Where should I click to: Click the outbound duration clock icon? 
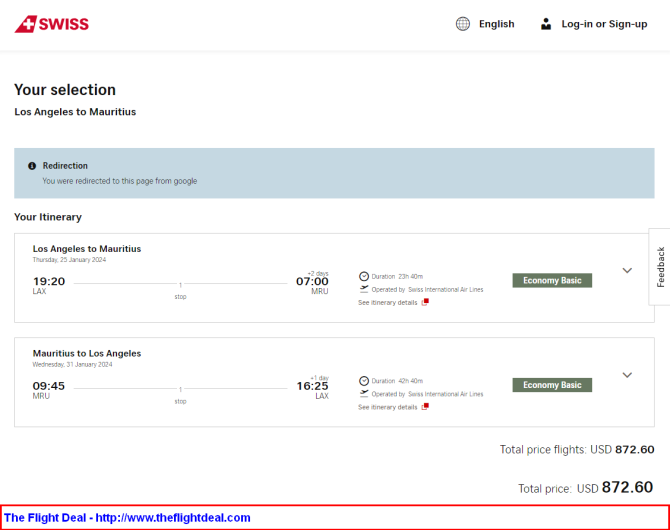pyautogui.click(x=364, y=276)
